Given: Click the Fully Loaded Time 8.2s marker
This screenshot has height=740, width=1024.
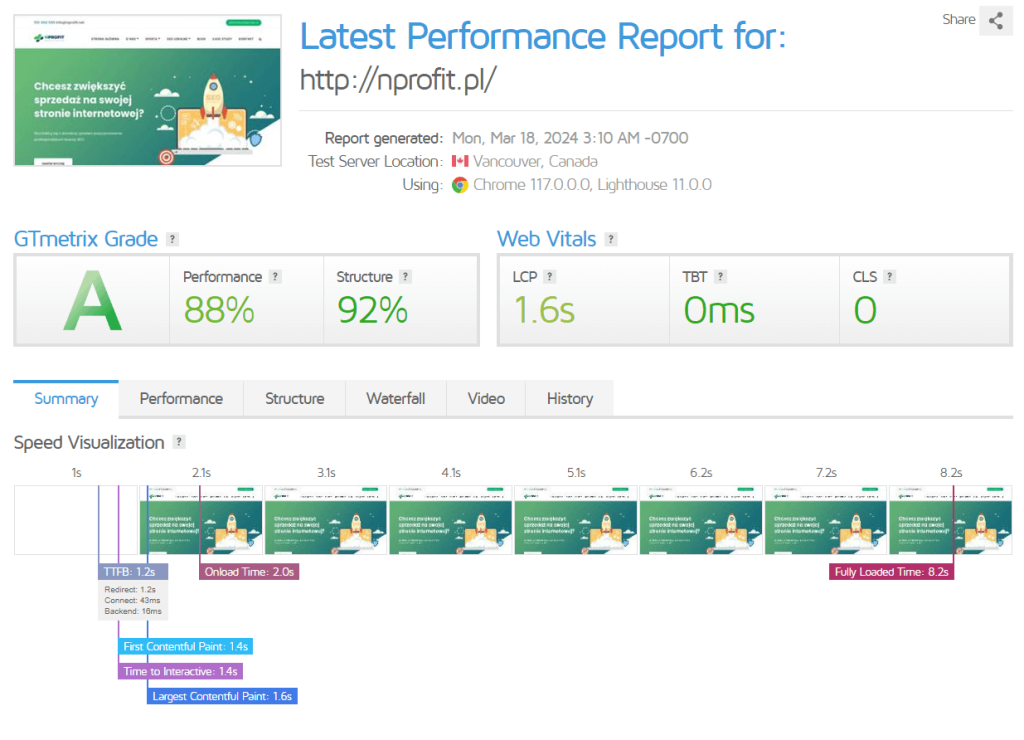Looking at the screenshot, I should (x=890, y=572).
